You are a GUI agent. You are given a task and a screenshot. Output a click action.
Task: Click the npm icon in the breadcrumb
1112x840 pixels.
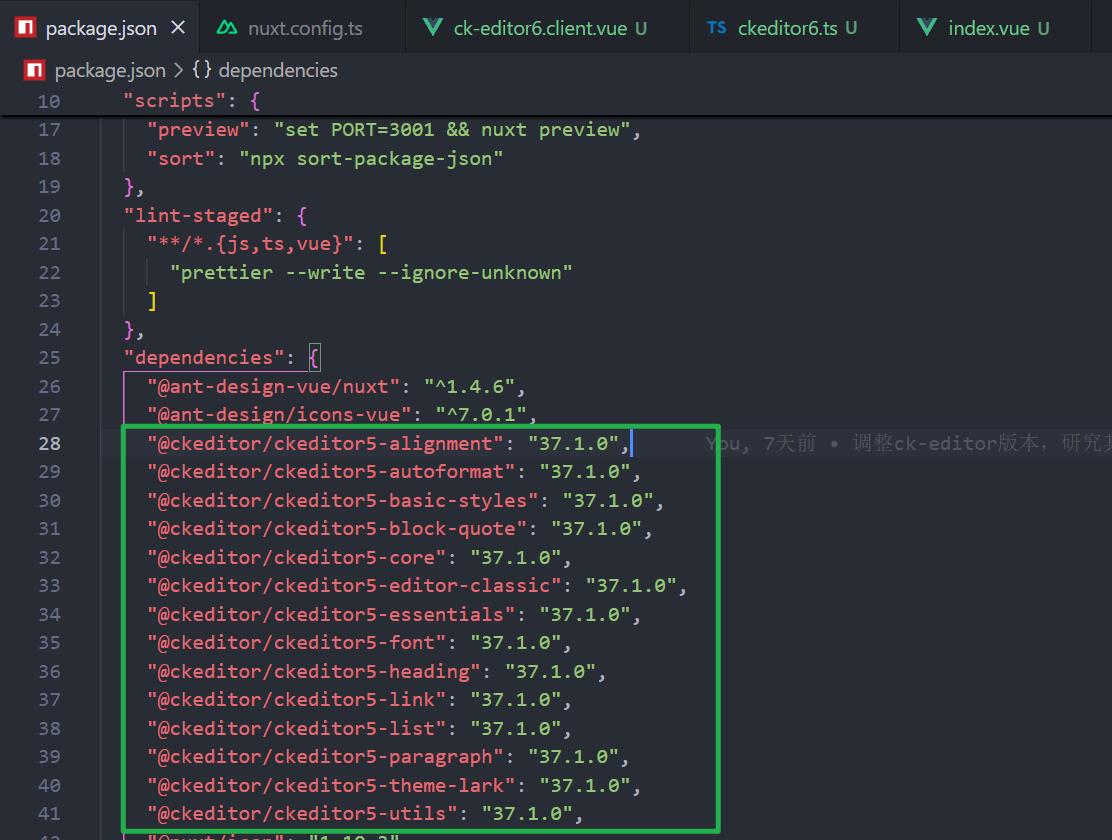tap(35, 70)
